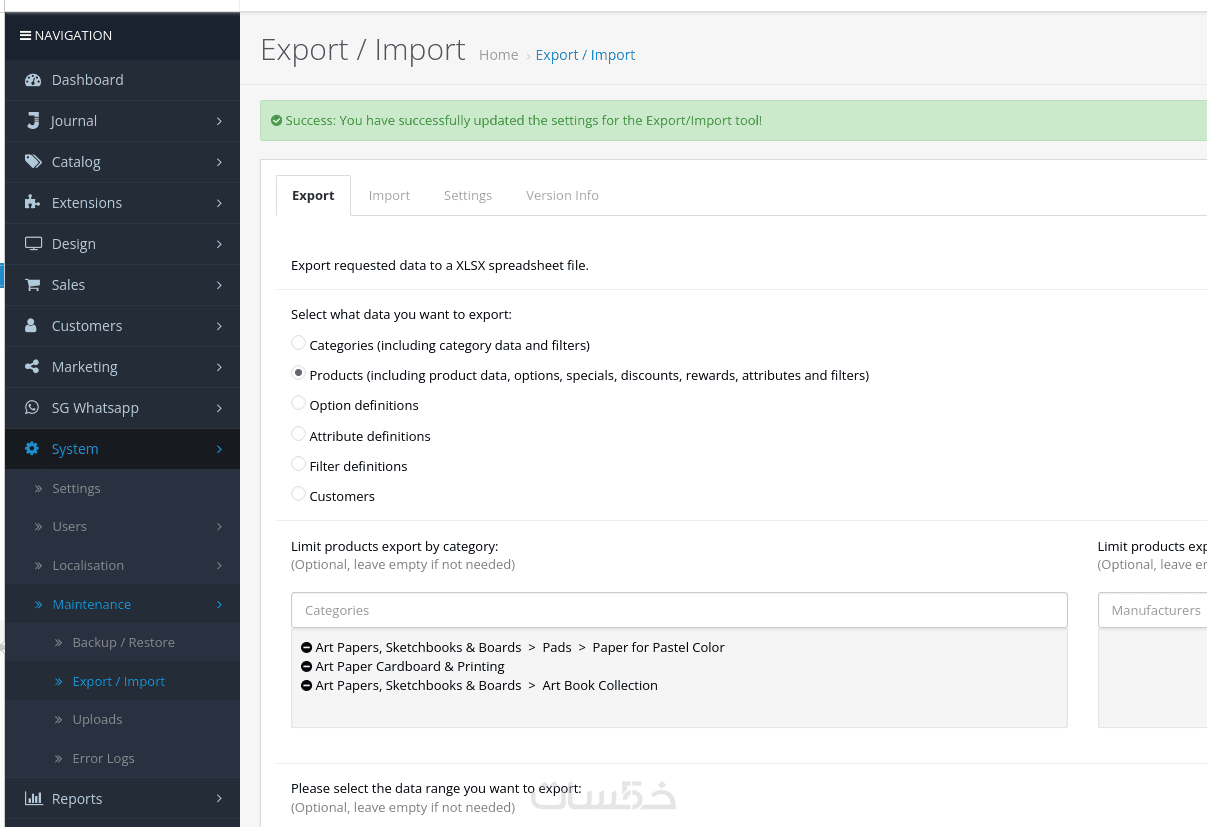Click the Design monitor icon
The width and height of the screenshot is (1207, 827).
click(x=33, y=244)
